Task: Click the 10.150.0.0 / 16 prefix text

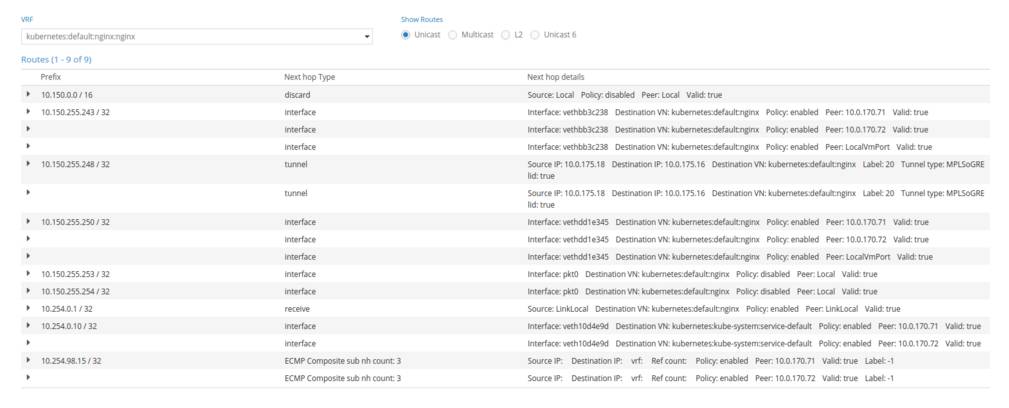Action: (67, 95)
